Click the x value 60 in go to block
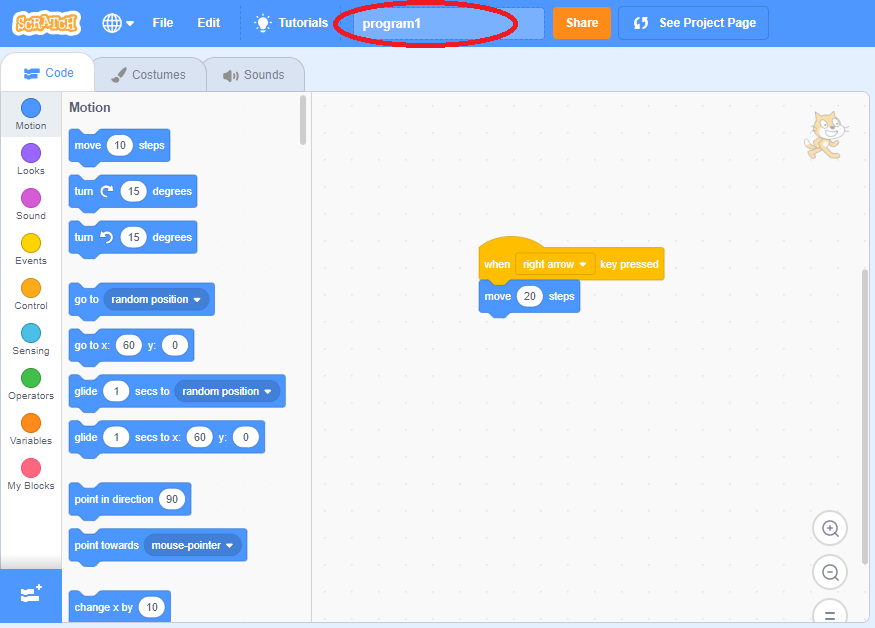 tap(129, 345)
